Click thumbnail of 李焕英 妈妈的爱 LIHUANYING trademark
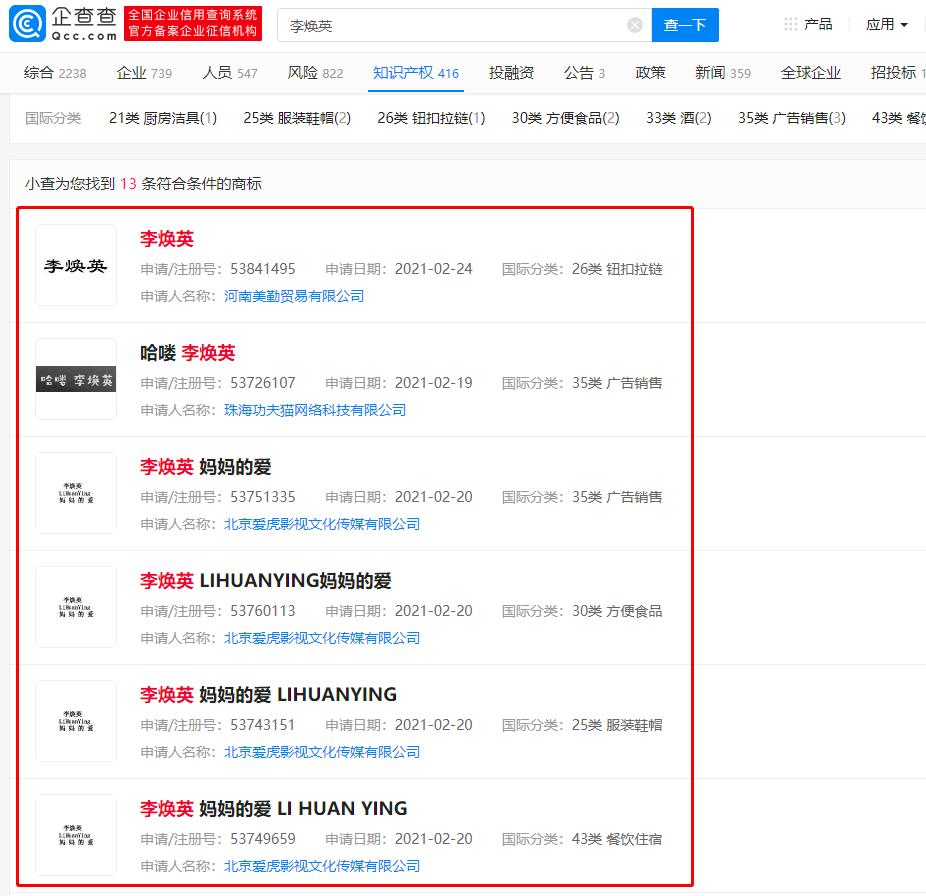This screenshot has width=926, height=896. coord(76,721)
